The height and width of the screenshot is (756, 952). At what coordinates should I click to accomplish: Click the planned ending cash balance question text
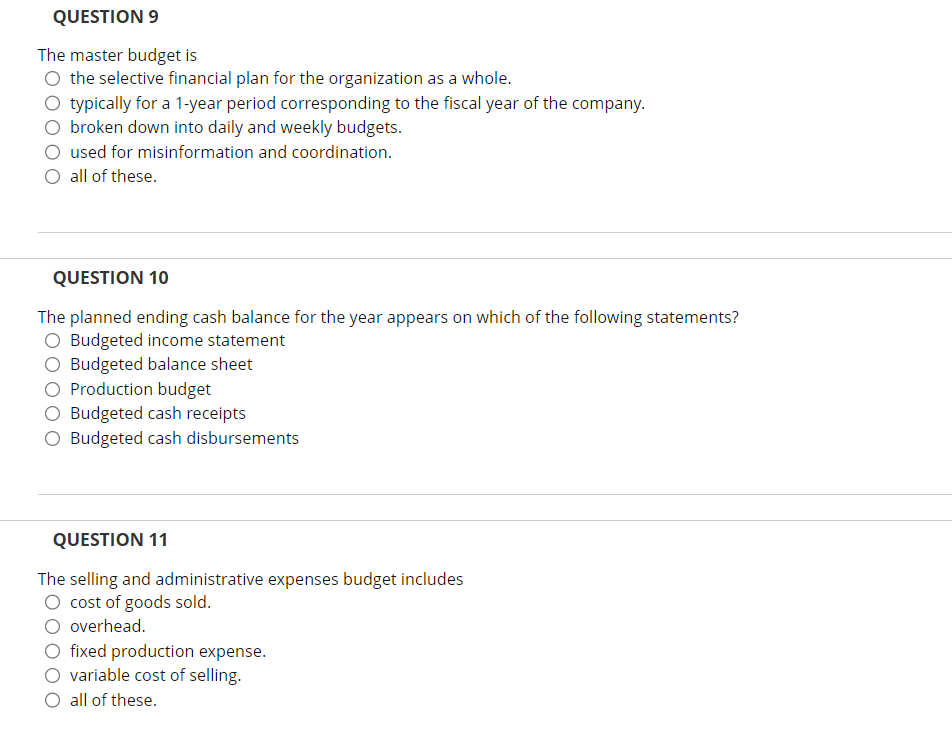point(388,317)
